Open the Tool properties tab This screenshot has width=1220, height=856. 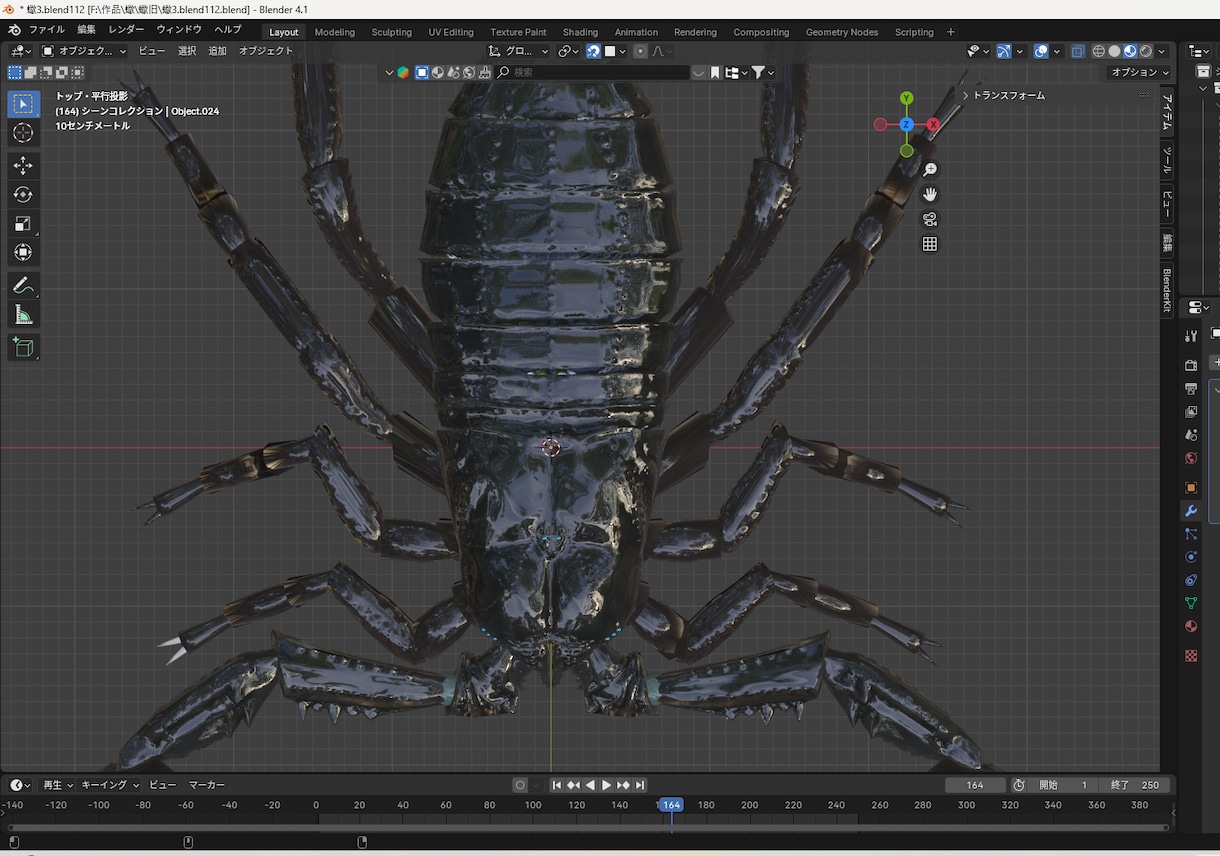tap(1191, 336)
